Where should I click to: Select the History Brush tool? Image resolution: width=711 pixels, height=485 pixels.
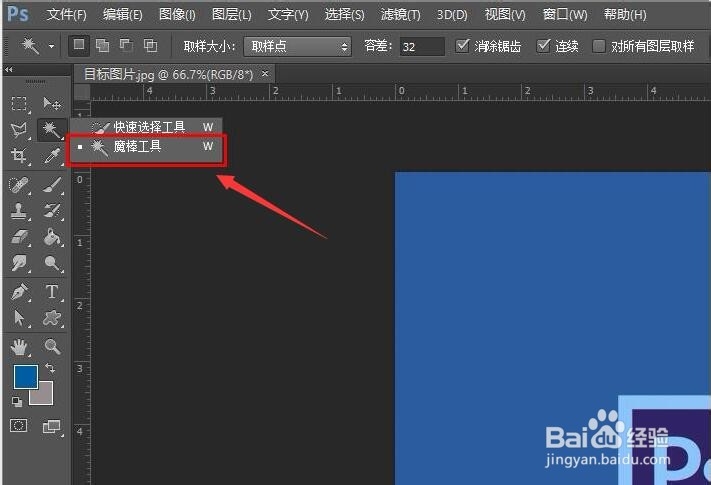click(x=52, y=211)
